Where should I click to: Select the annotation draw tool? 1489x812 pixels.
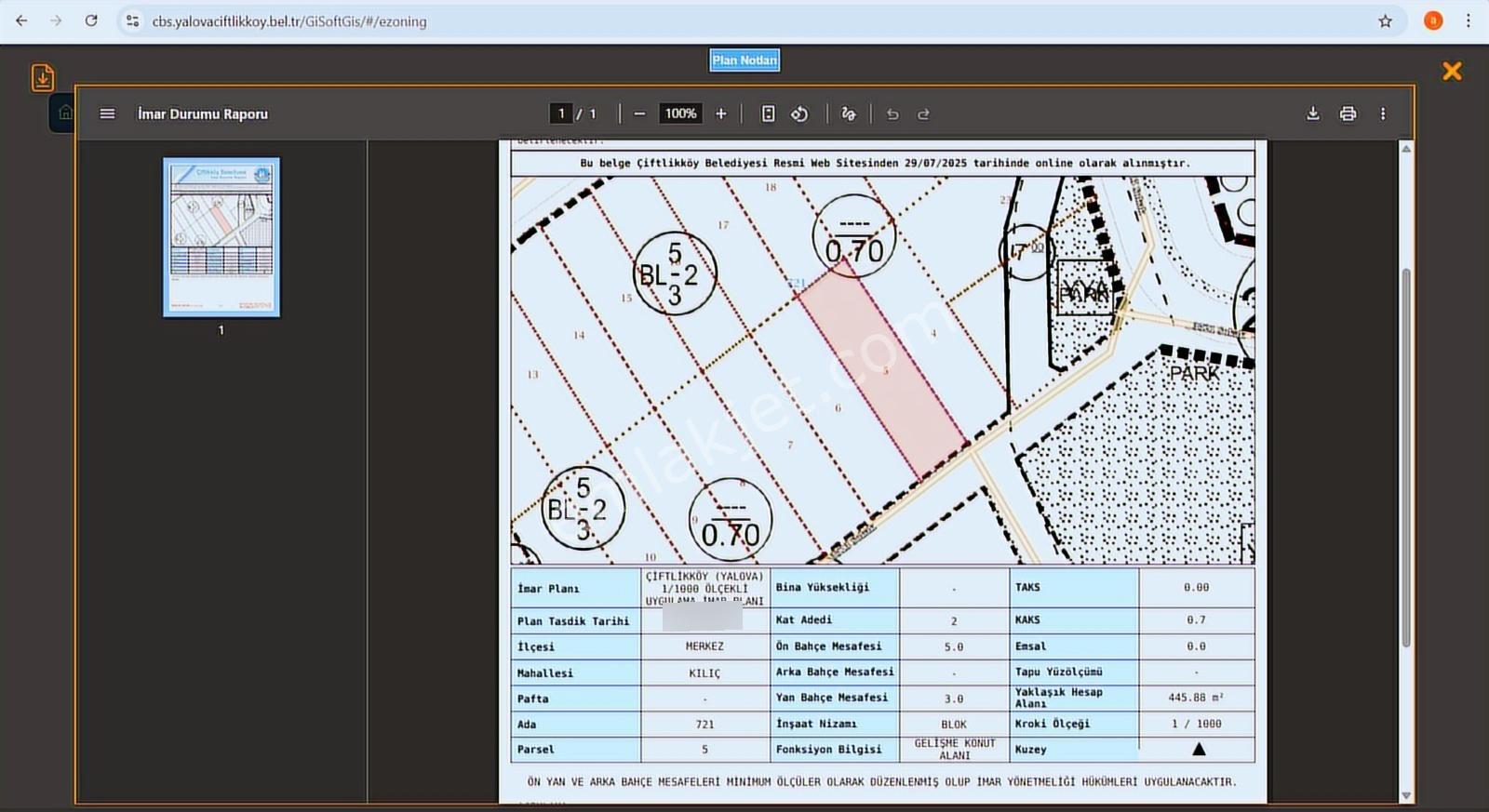point(848,113)
